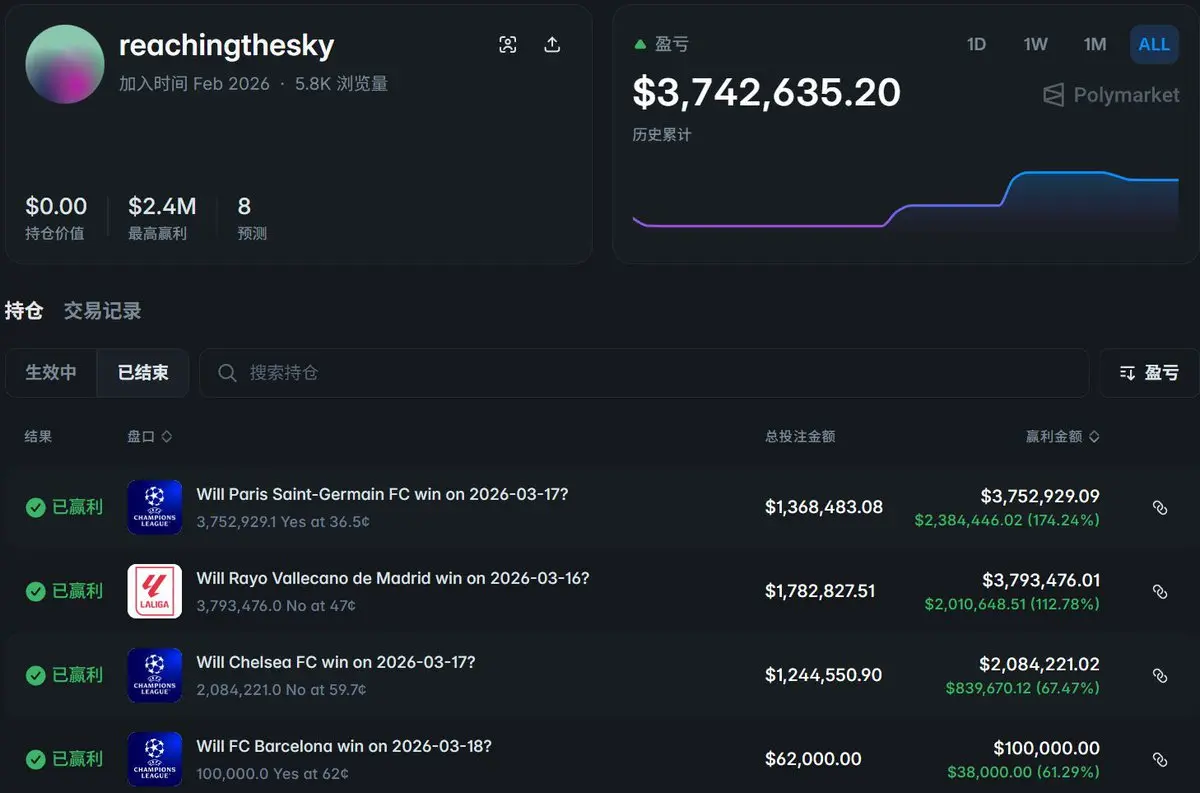Viewport: 1200px width, 793px height.
Task: Click the $839,670.12 (67.47%) profit
Action: (x=1023, y=688)
